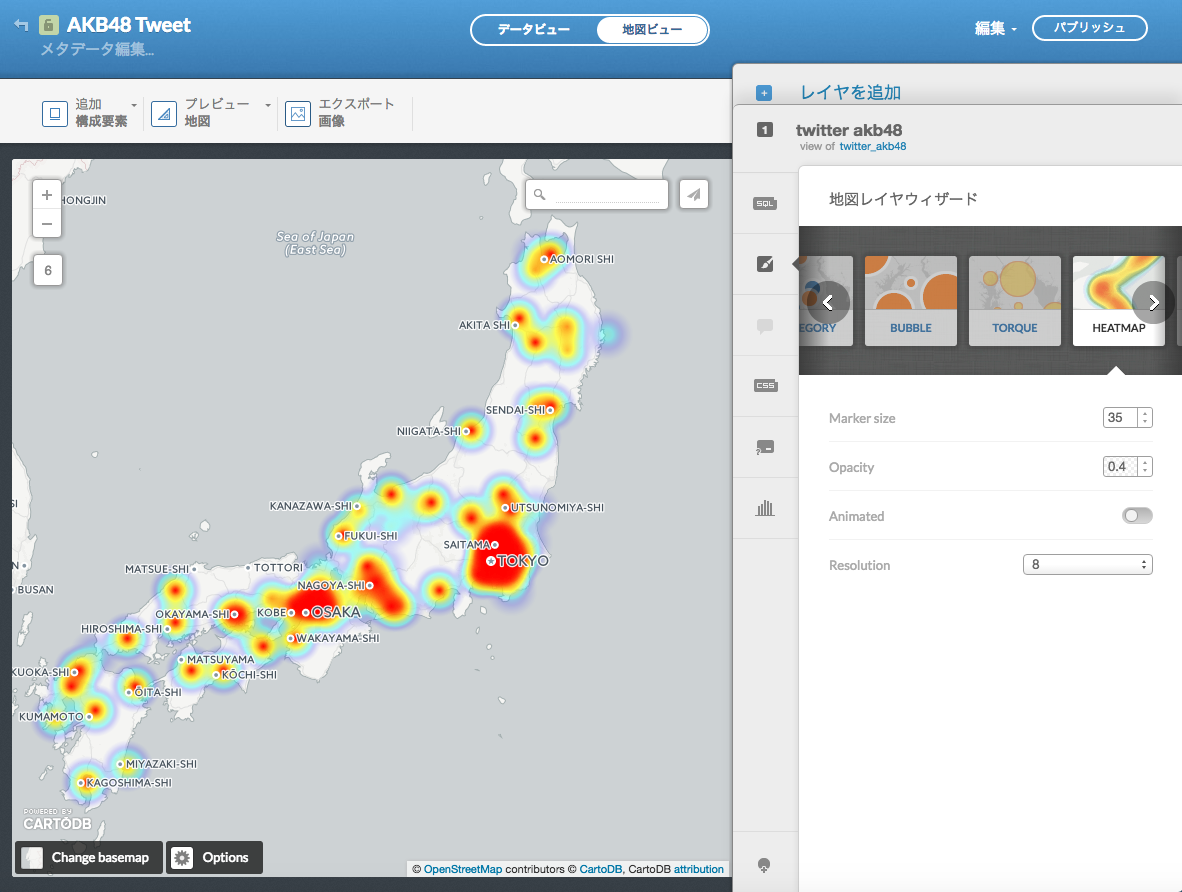
Task: Click the Marker size stepper arrows
Action: [1145, 418]
